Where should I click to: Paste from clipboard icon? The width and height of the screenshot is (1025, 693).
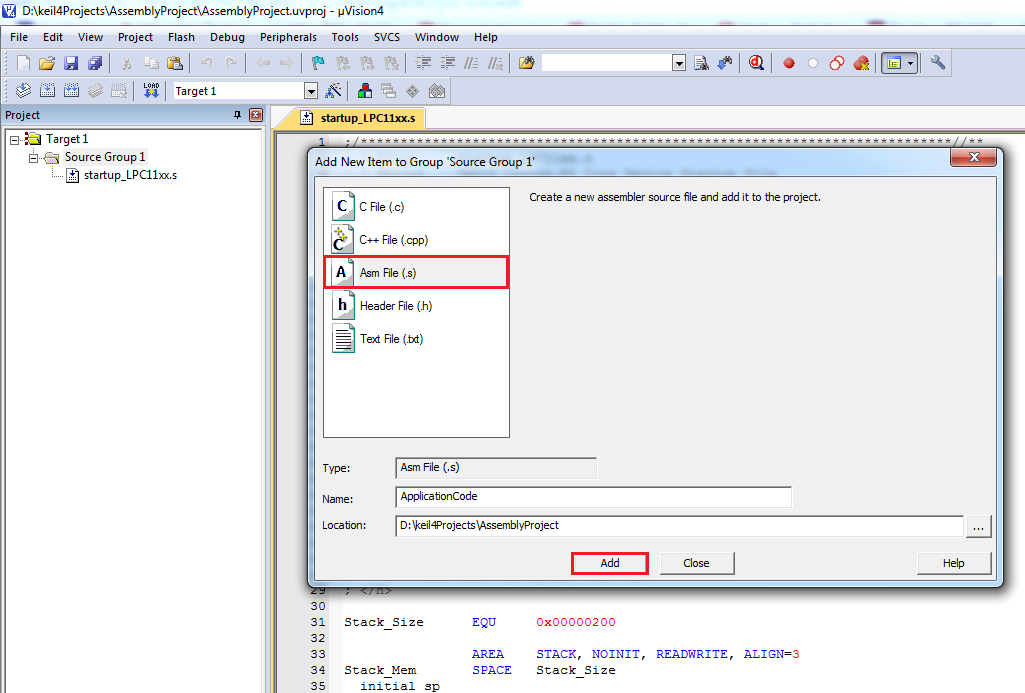coord(175,63)
